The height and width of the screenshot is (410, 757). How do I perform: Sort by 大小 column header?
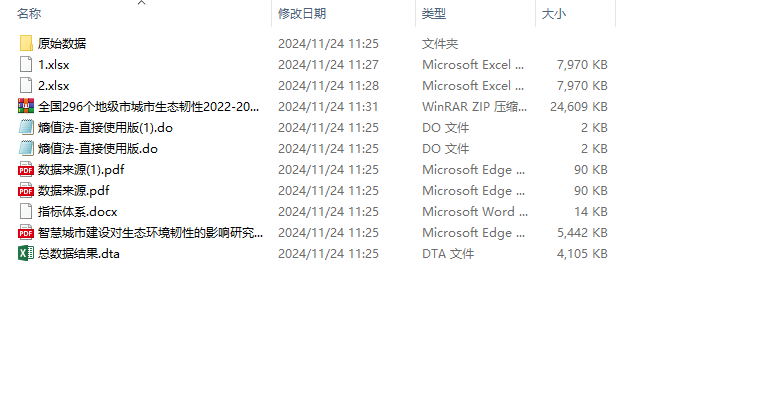[553, 14]
